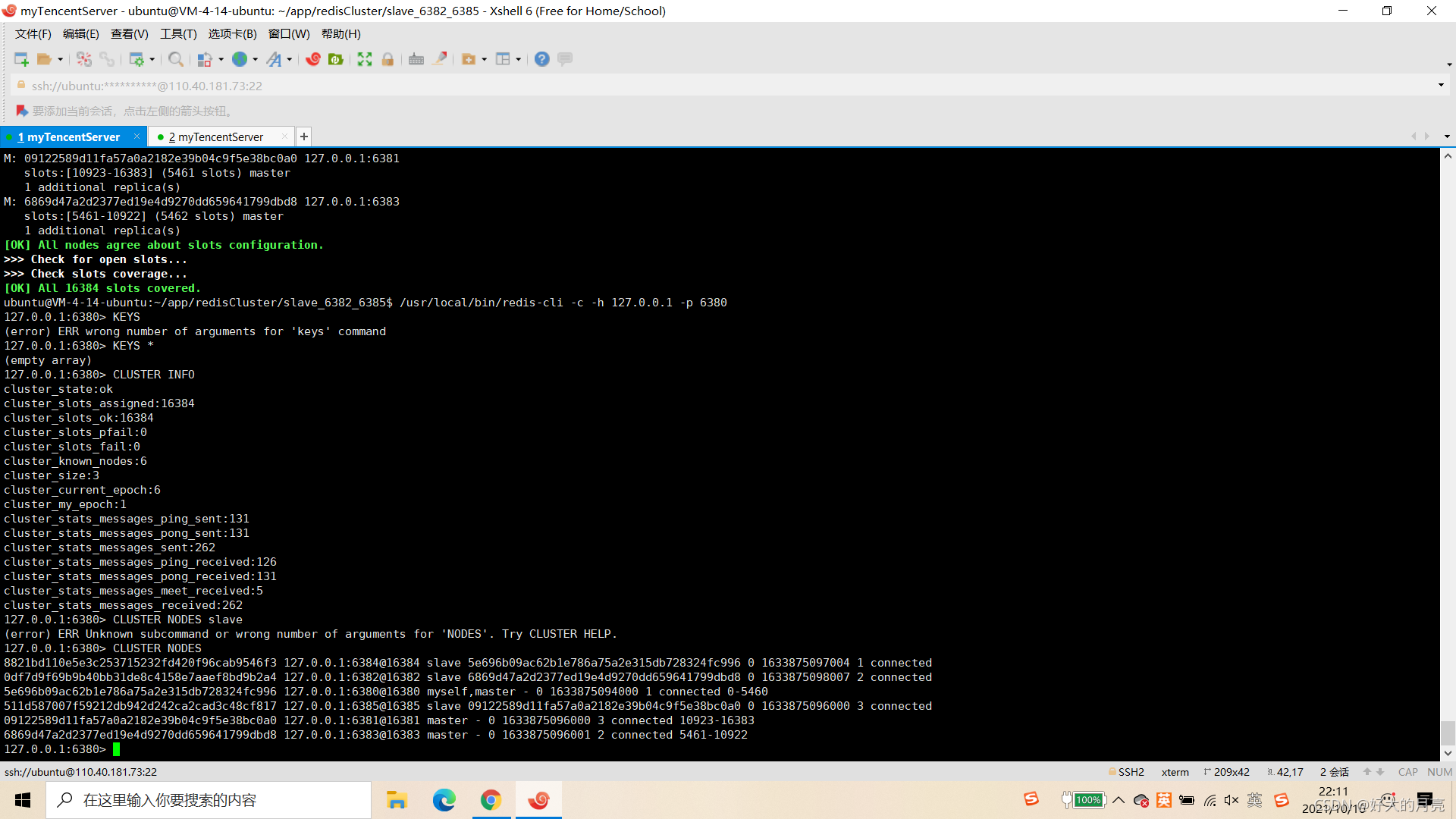Launch Xmanager from the red swirl icon
The image size is (1456, 819).
coord(313,59)
